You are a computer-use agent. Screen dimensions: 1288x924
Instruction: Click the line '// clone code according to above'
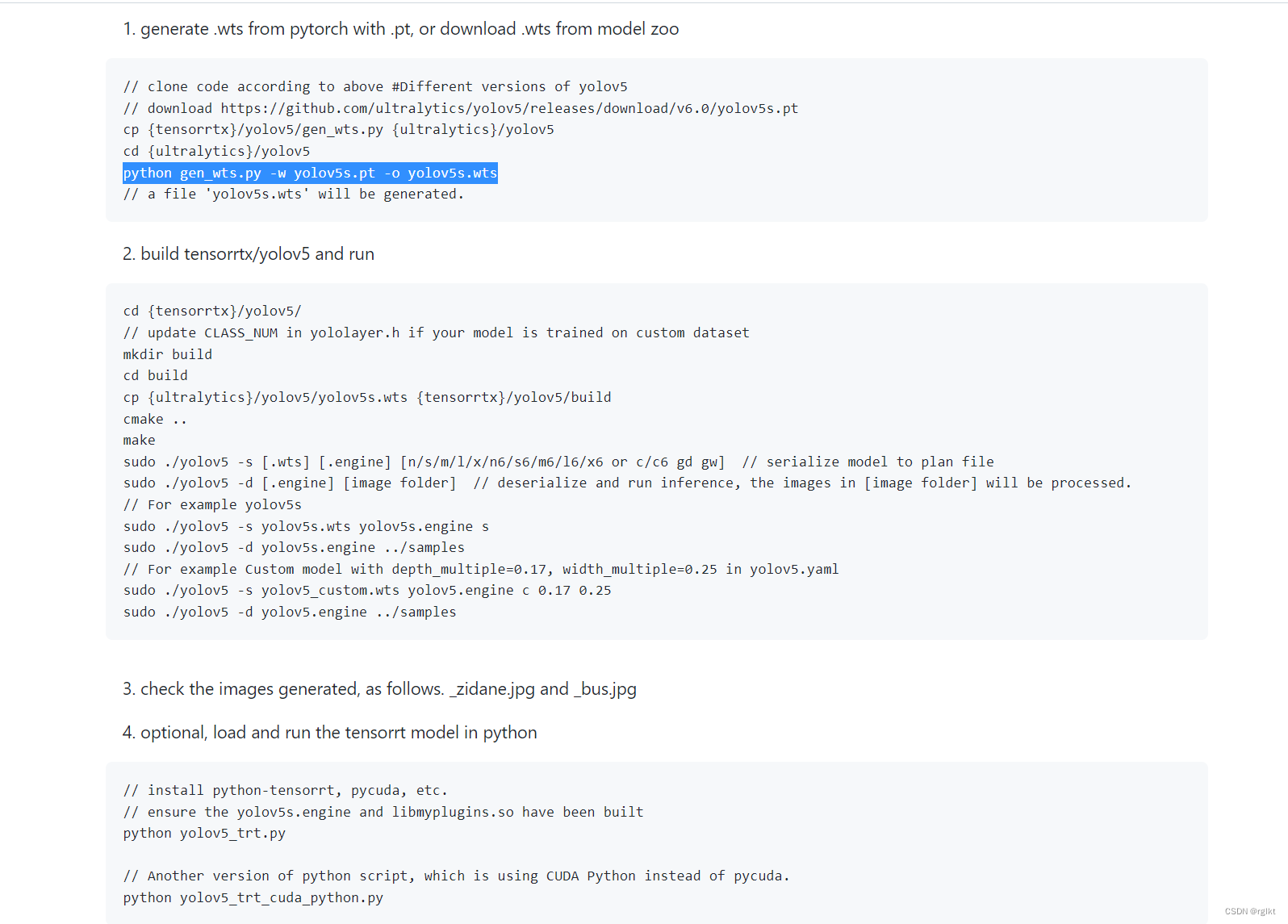pos(375,86)
